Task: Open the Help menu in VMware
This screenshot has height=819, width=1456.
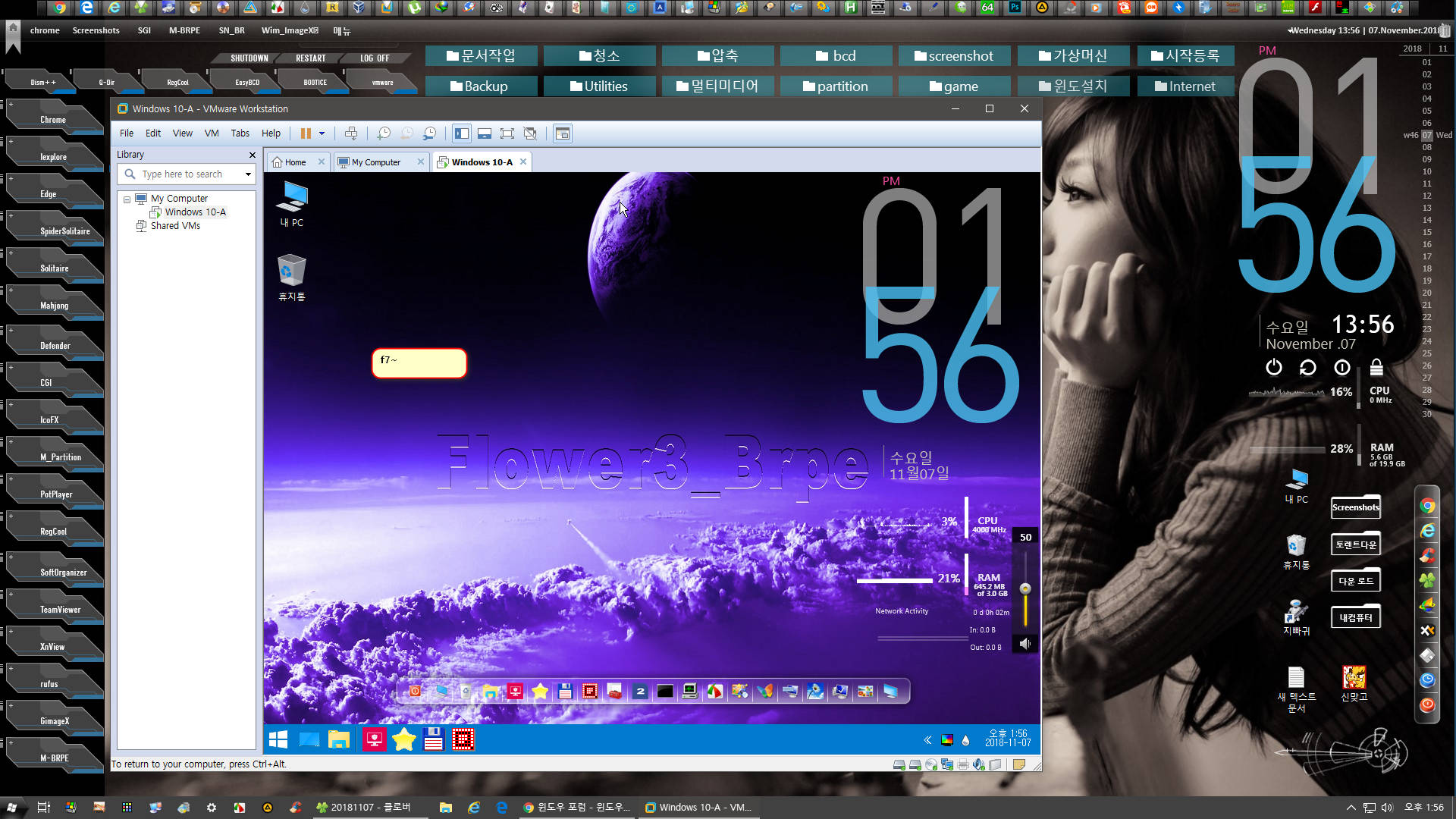Action: click(x=271, y=133)
